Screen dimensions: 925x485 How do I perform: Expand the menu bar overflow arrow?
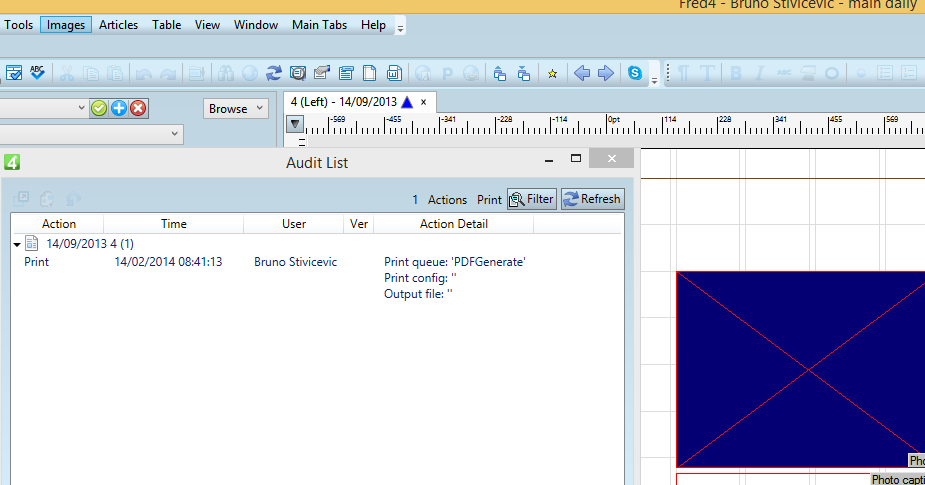coord(400,28)
